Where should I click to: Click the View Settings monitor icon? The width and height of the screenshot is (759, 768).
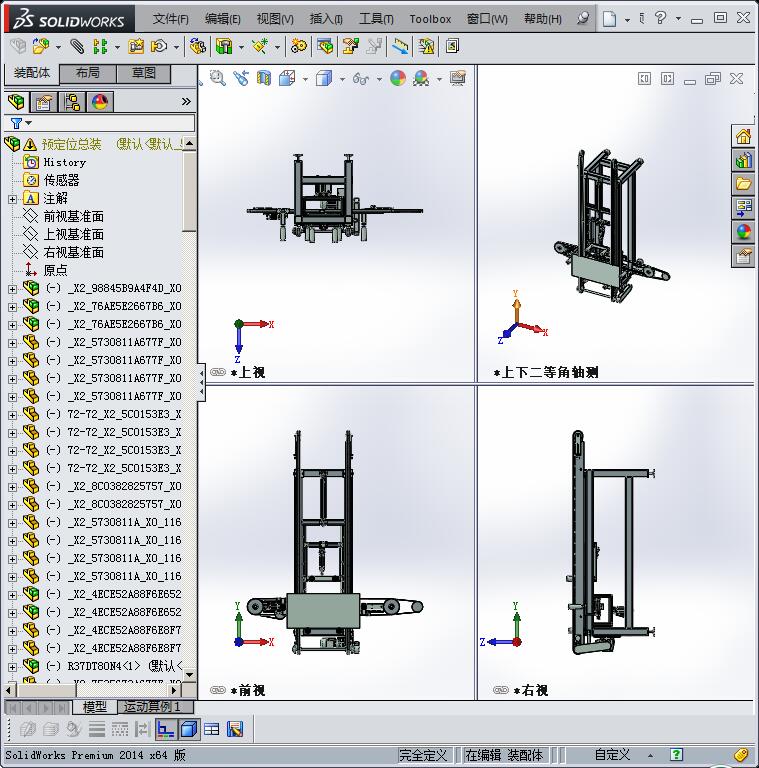458,78
